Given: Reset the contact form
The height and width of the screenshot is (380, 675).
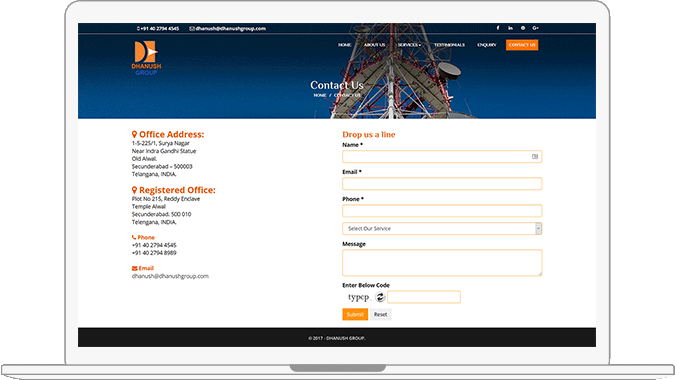Looking at the screenshot, I should (x=381, y=314).
